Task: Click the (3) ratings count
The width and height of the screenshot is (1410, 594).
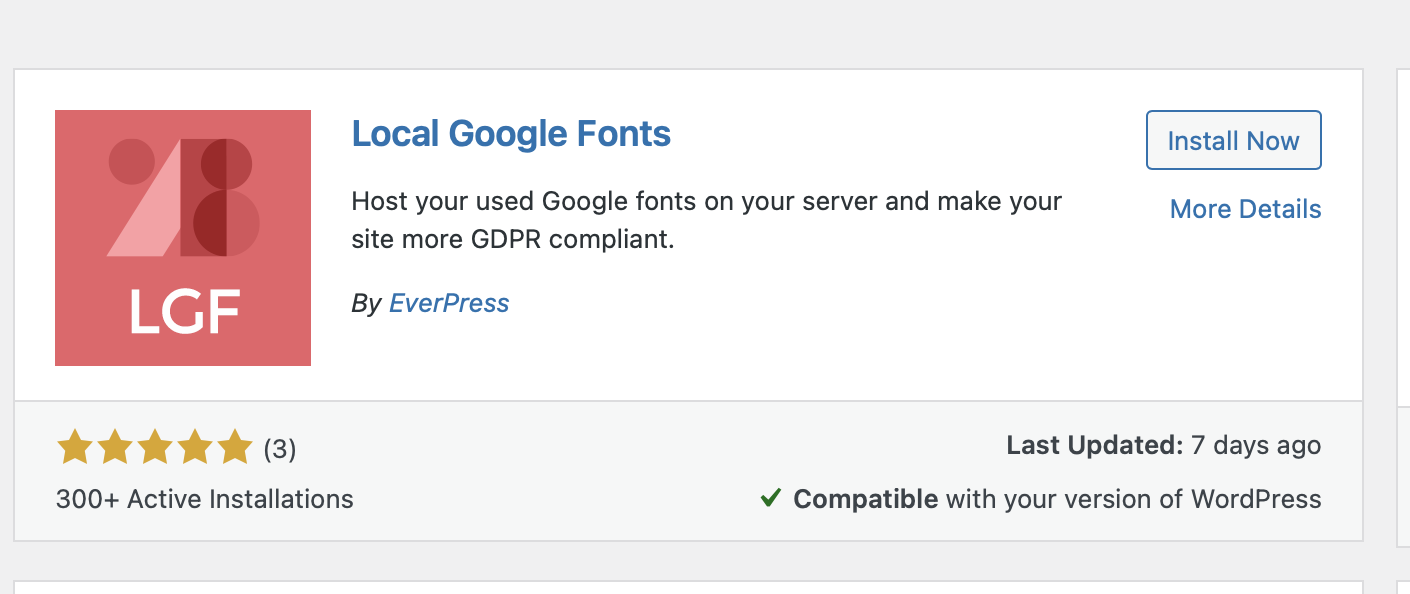Action: (281, 450)
